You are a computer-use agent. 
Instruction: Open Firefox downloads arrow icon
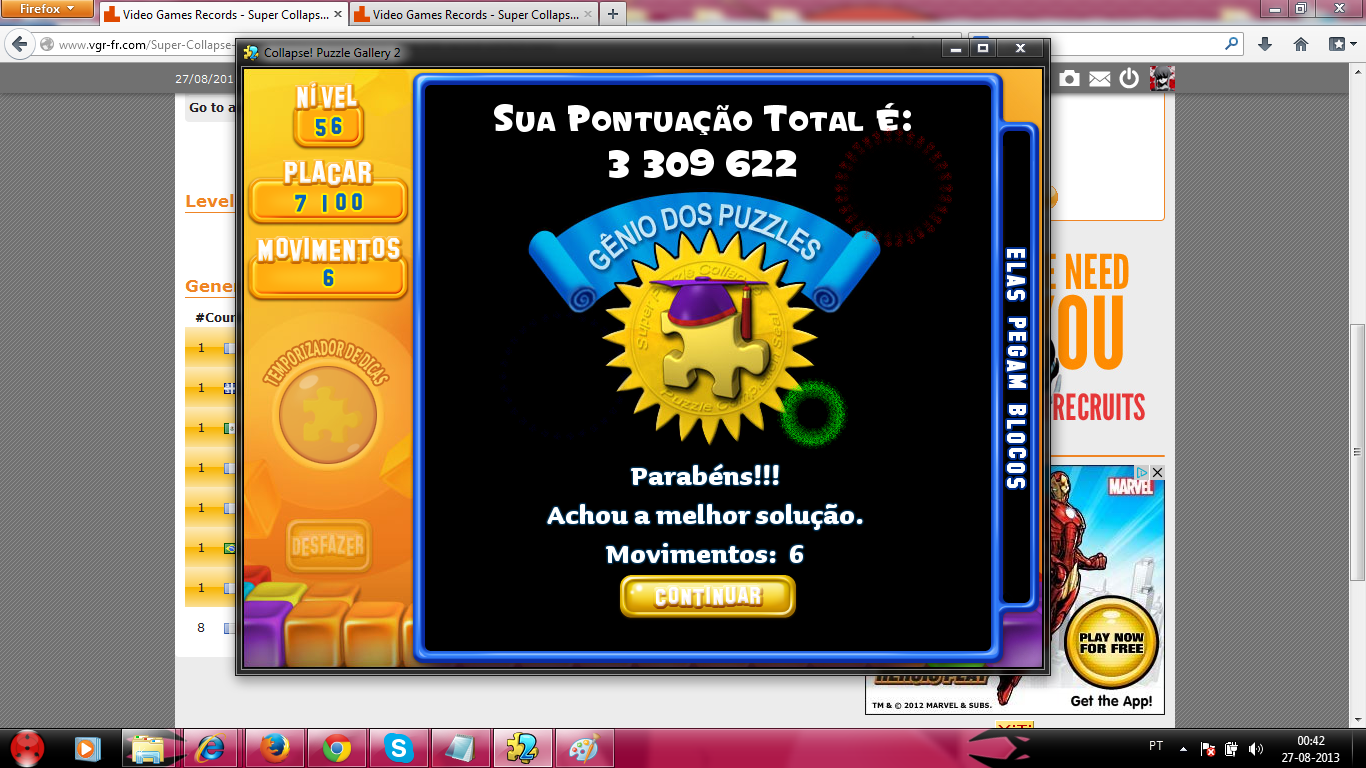(1265, 44)
